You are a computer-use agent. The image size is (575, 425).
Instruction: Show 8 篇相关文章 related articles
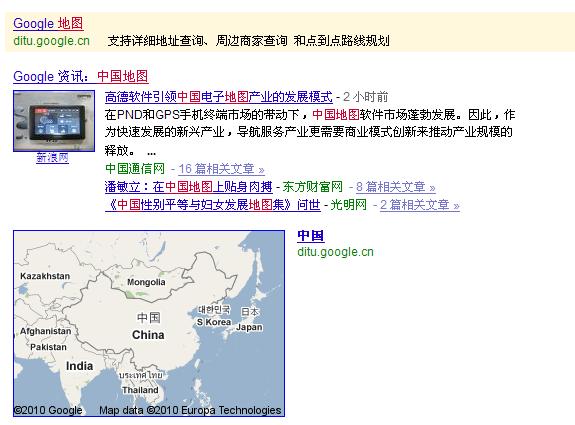(396, 187)
